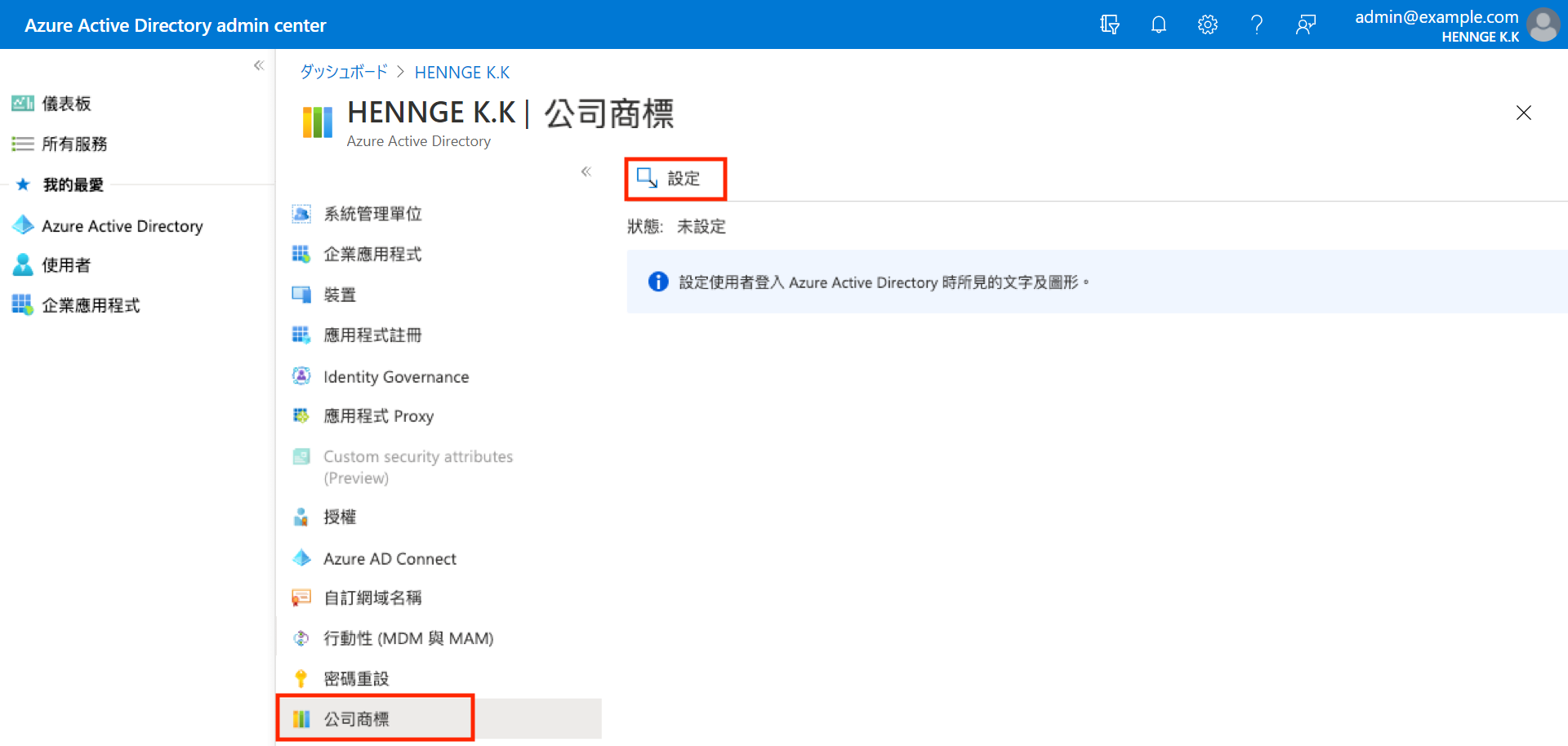Open 所有服務 in the sidebar
This screenshot has height=746, width=1568.
(x=74, y=144)
